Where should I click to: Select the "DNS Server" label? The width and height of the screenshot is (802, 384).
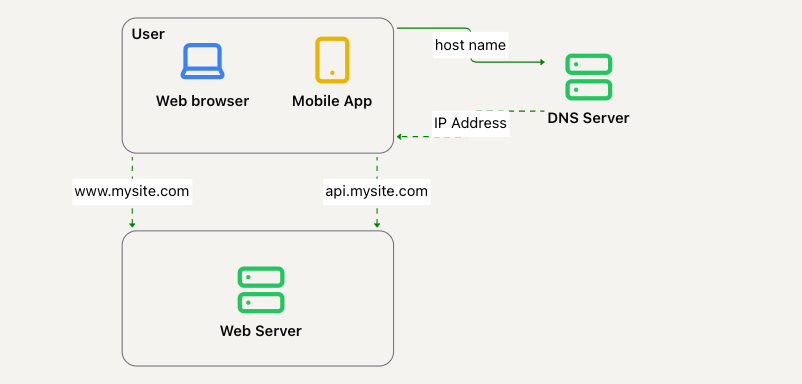tap(588, 118)
